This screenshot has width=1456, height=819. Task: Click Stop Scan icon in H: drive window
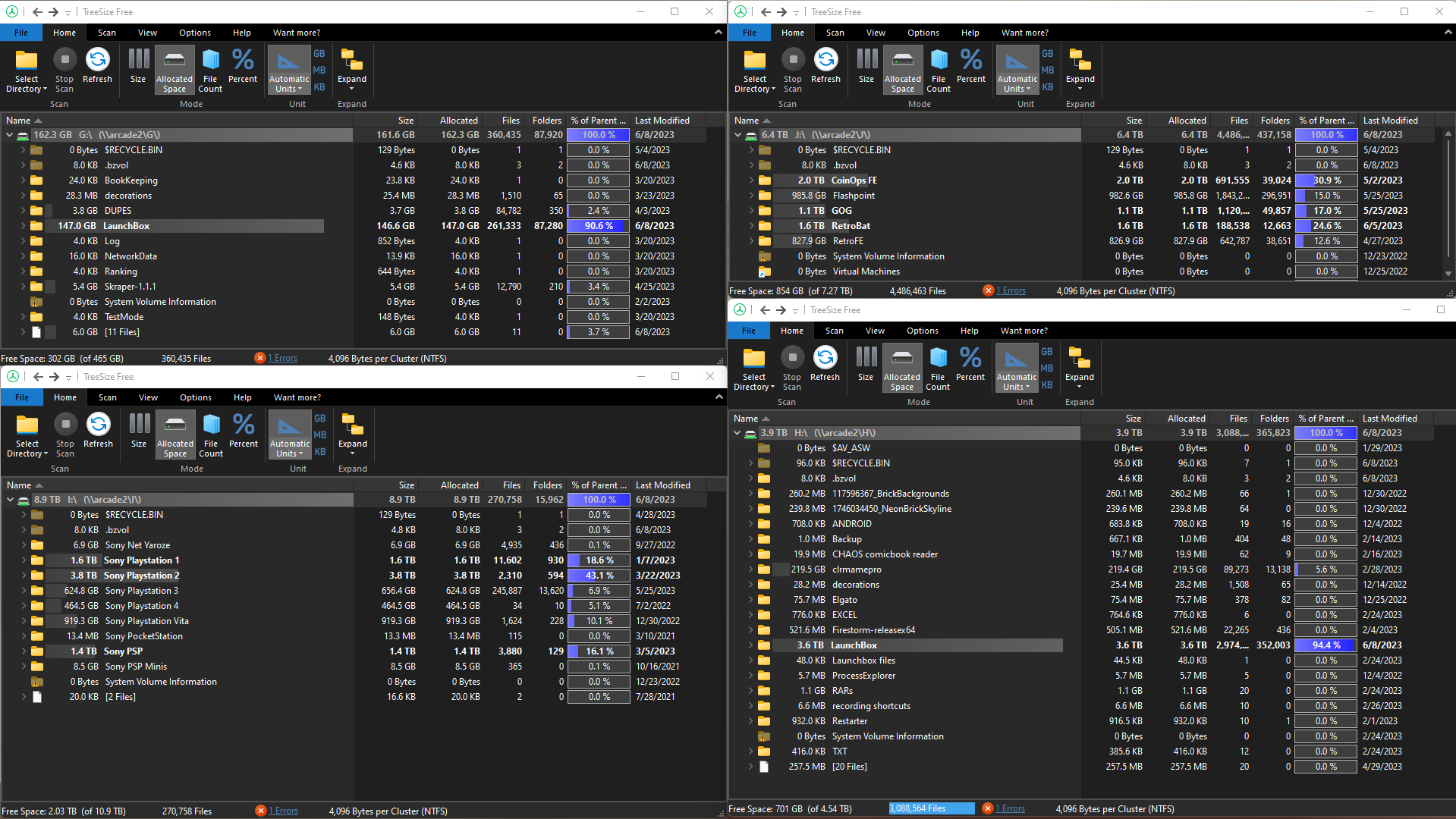[792, 368]
